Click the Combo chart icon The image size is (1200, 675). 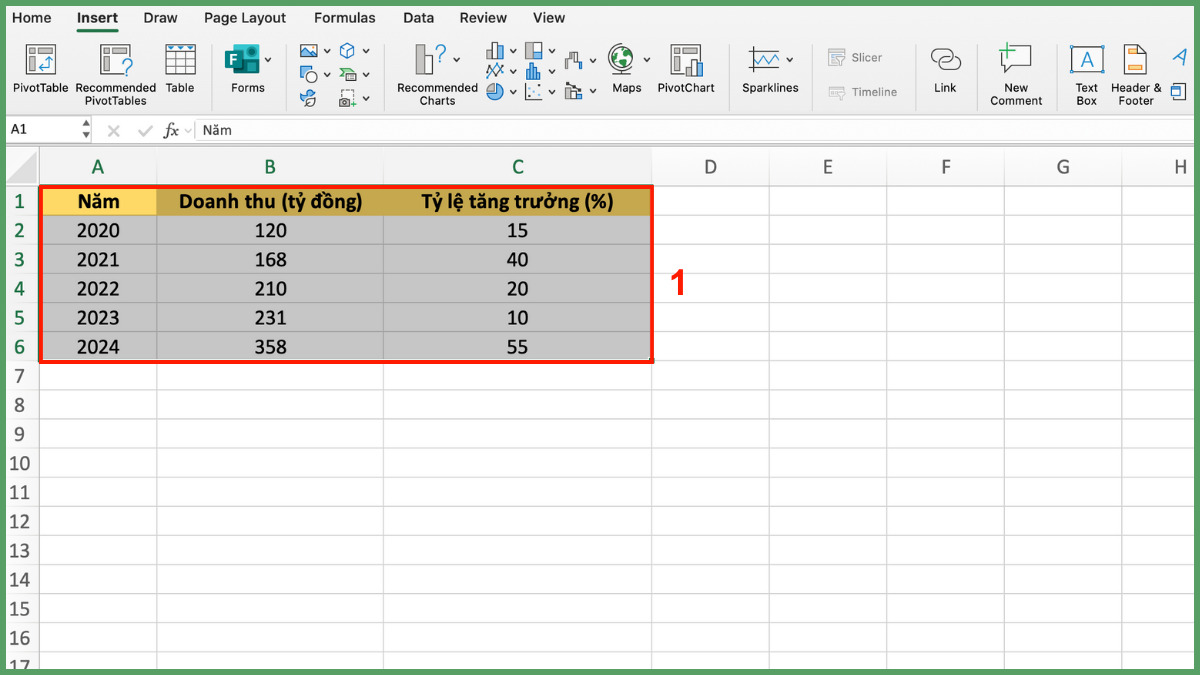click(573, 91)
